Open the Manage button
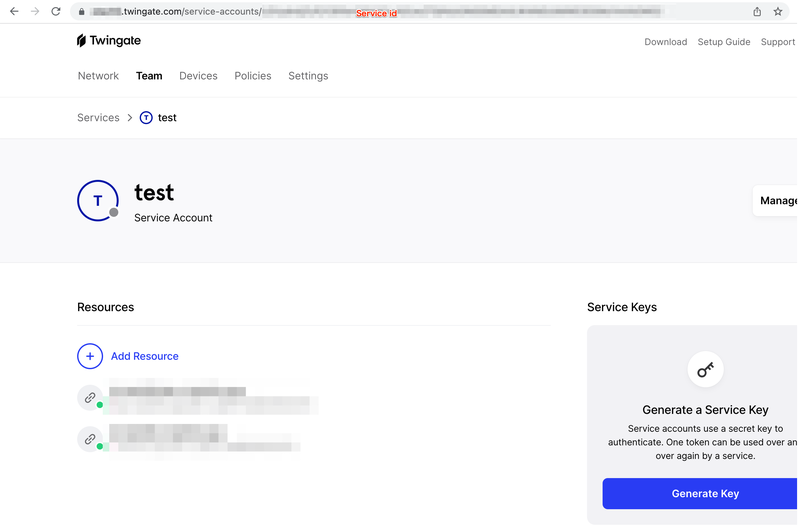 (x=776, y=200)
